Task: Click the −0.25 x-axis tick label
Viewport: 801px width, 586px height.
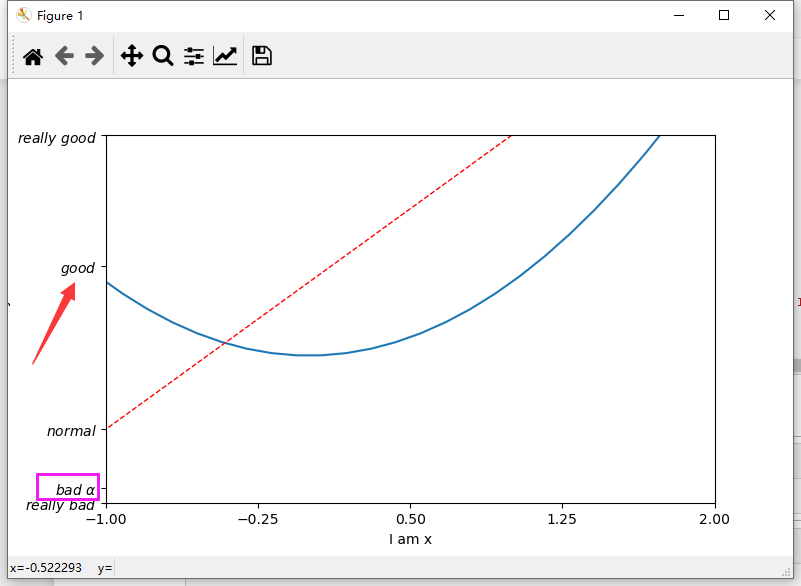Action: pos(258,520)
